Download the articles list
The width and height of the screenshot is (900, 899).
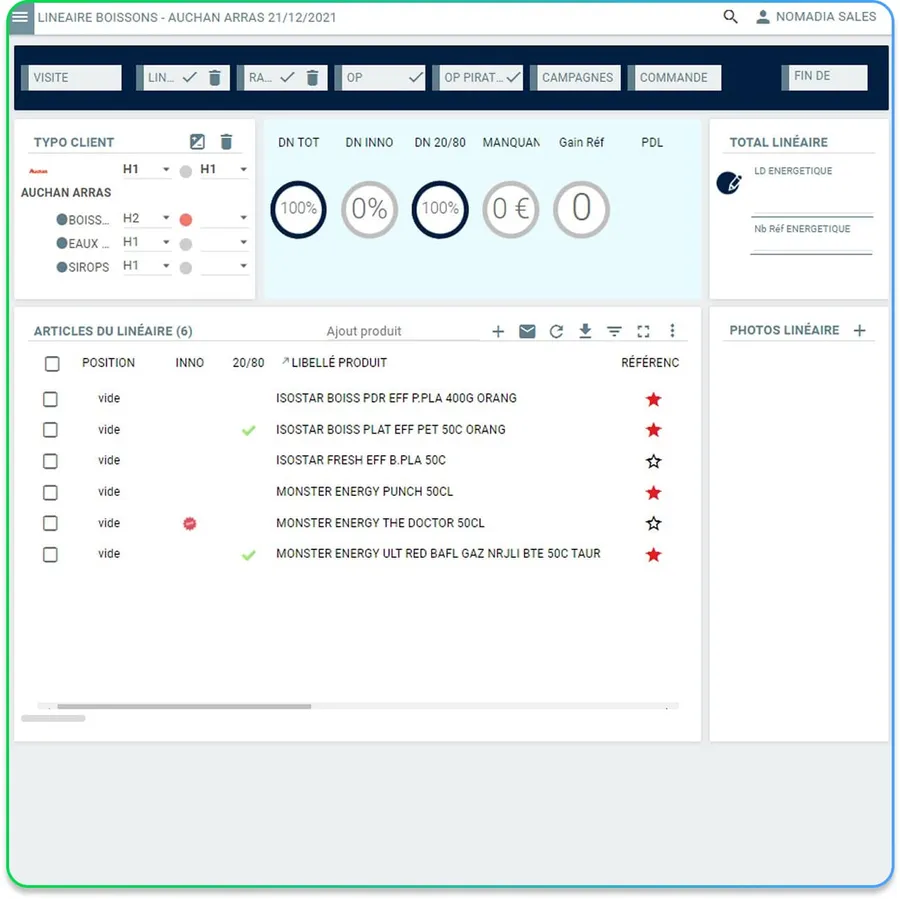point(585,331)
